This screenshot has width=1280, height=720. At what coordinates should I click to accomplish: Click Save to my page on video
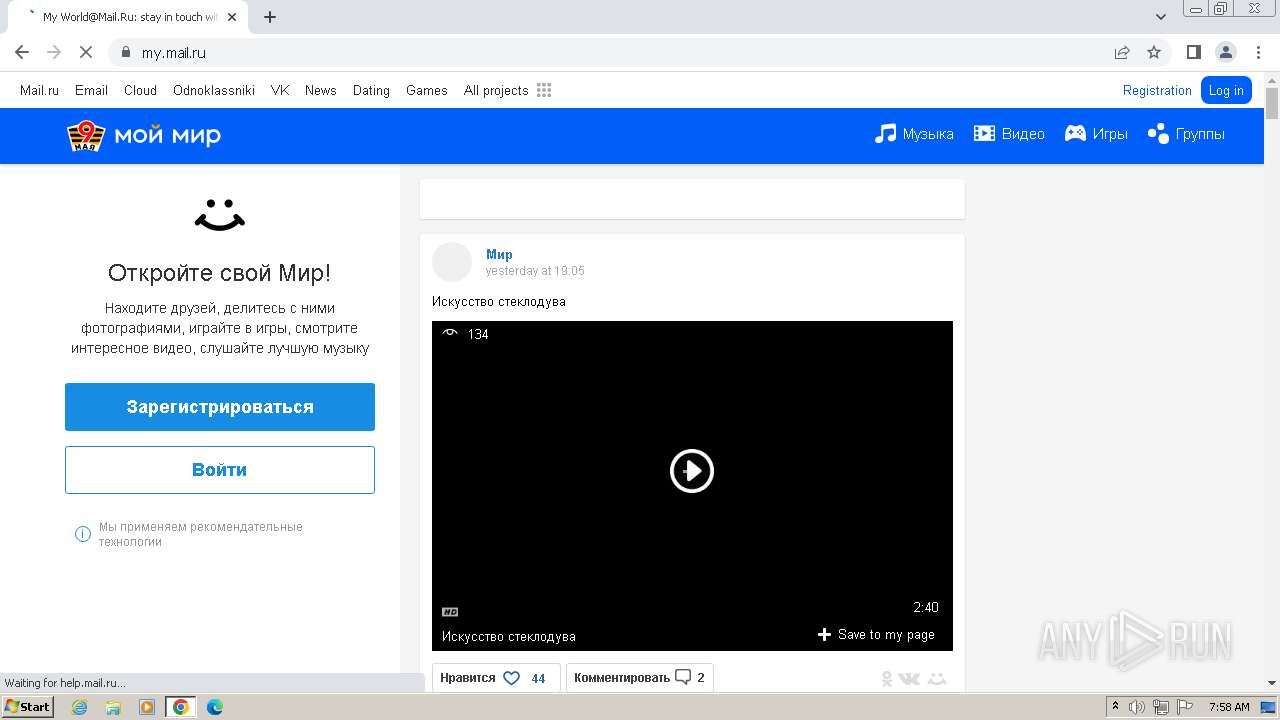point(876,634)
